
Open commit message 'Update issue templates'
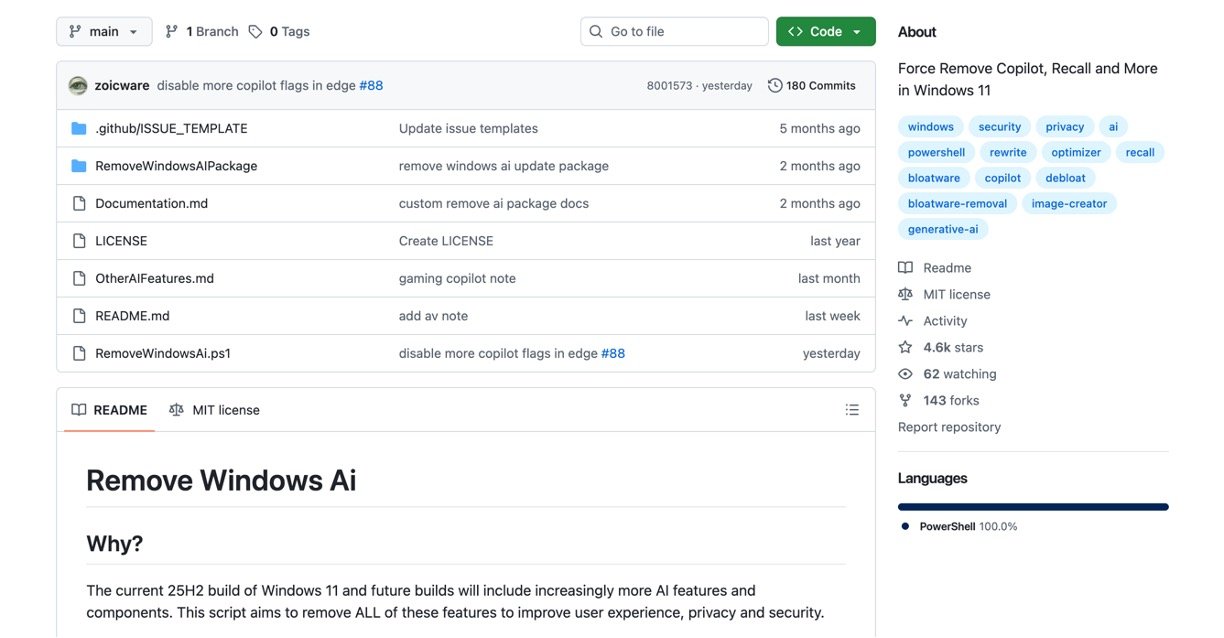[468, 128]
